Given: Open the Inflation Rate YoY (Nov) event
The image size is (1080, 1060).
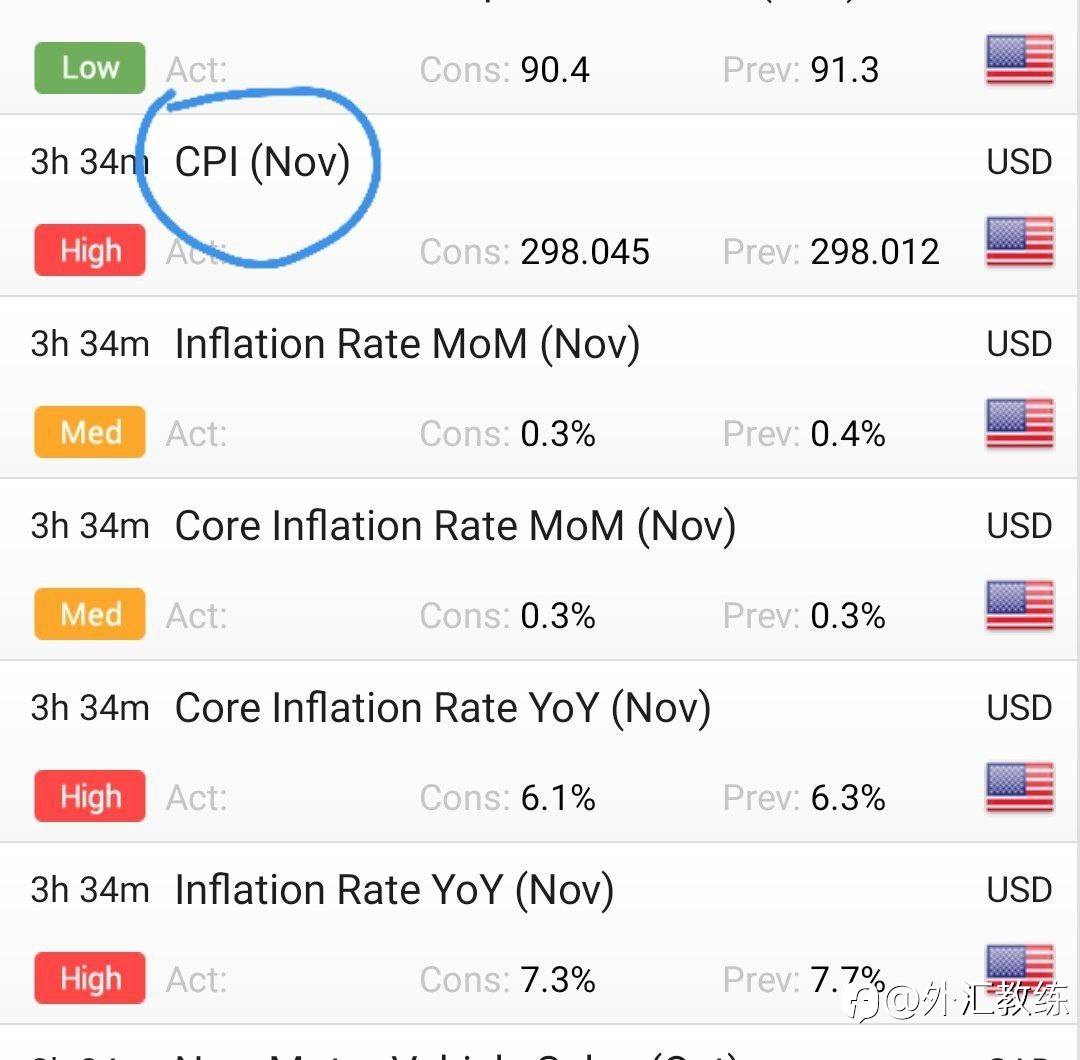Looking at the screenshot, I should tap(394, 890).
